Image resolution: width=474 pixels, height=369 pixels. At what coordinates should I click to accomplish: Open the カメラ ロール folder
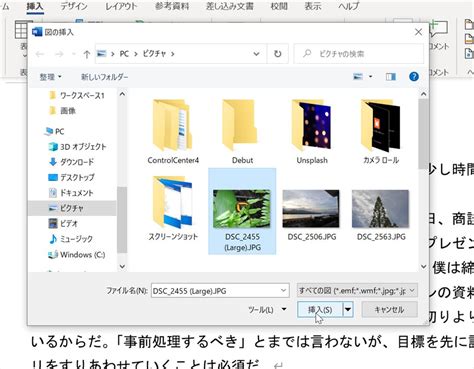(x=381, y=132)
